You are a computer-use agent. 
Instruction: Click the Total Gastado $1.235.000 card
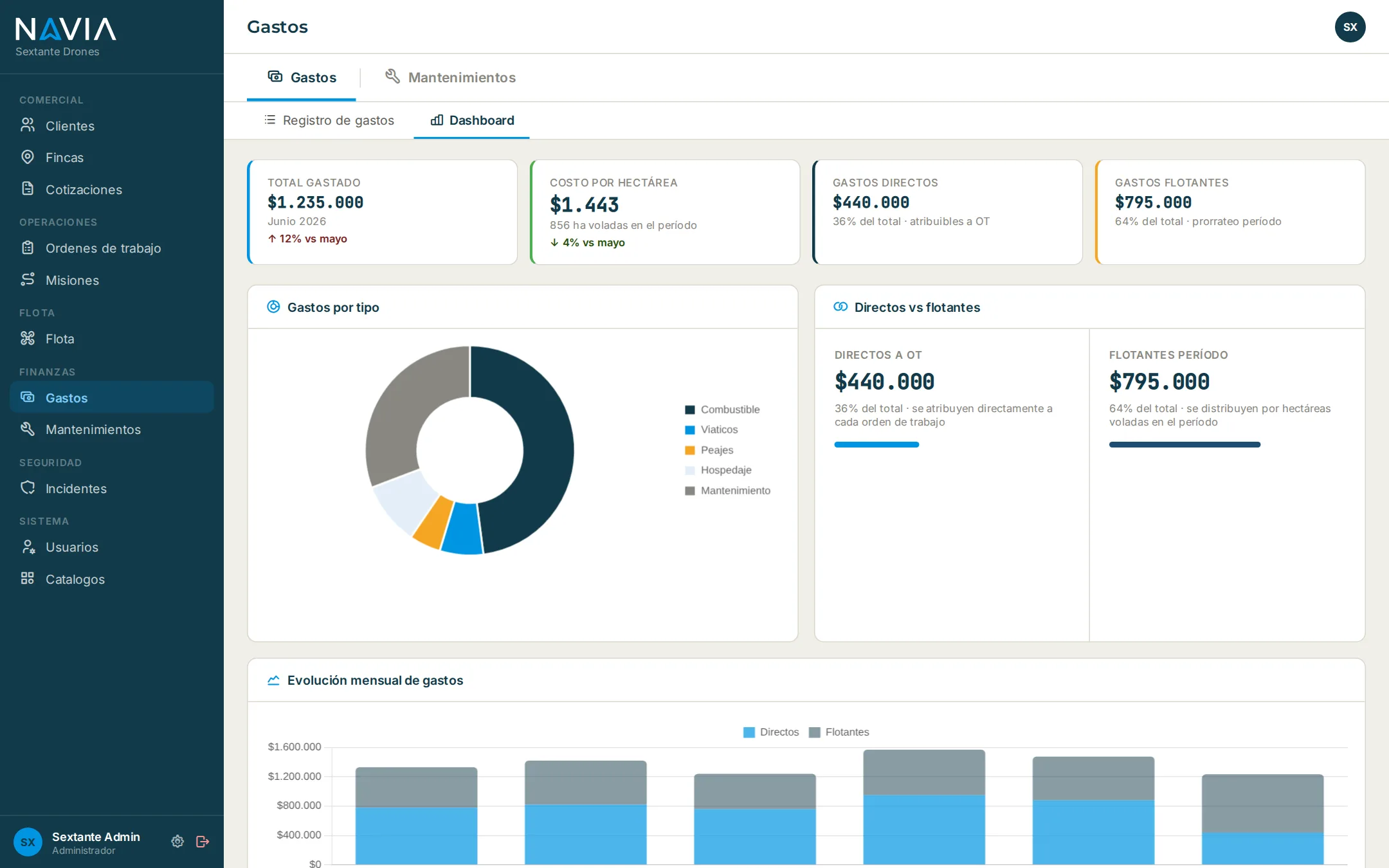tap(383, 212)
